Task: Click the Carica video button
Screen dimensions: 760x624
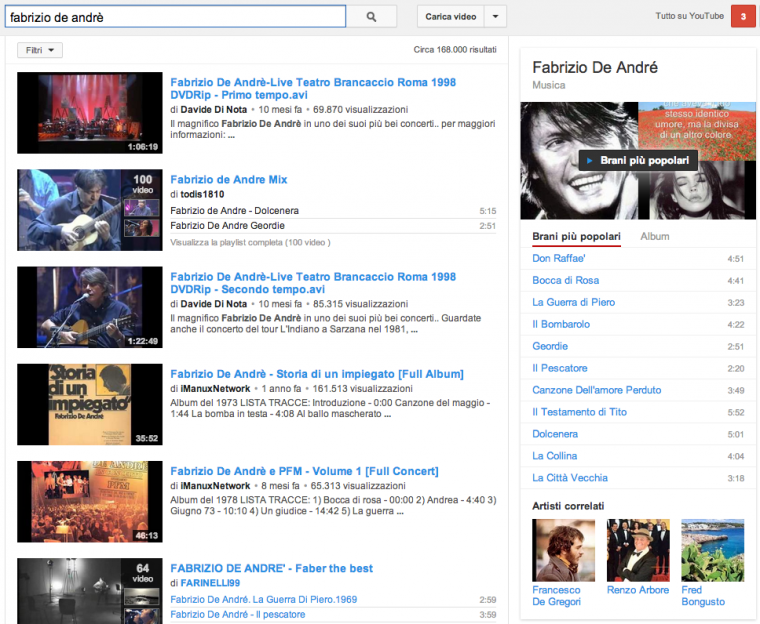Action: click(450, 16)
